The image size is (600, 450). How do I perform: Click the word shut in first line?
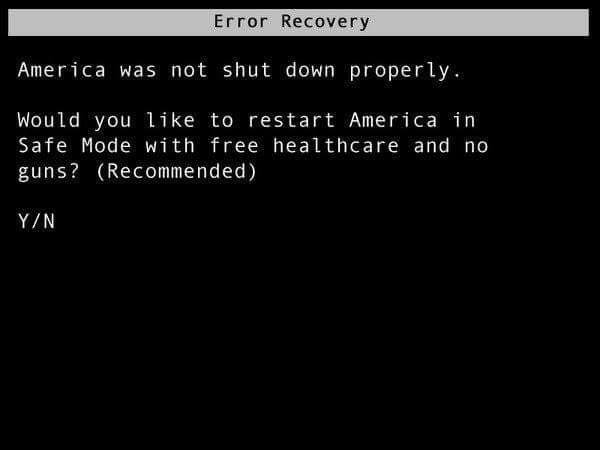(x=247, y=70)
